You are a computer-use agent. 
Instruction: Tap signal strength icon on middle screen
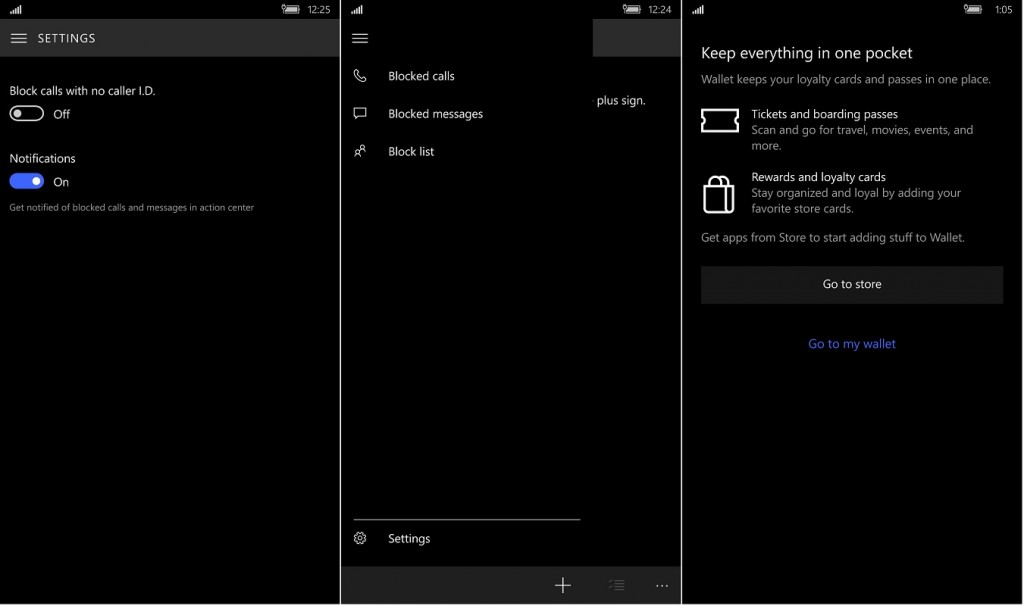[357, 10]
